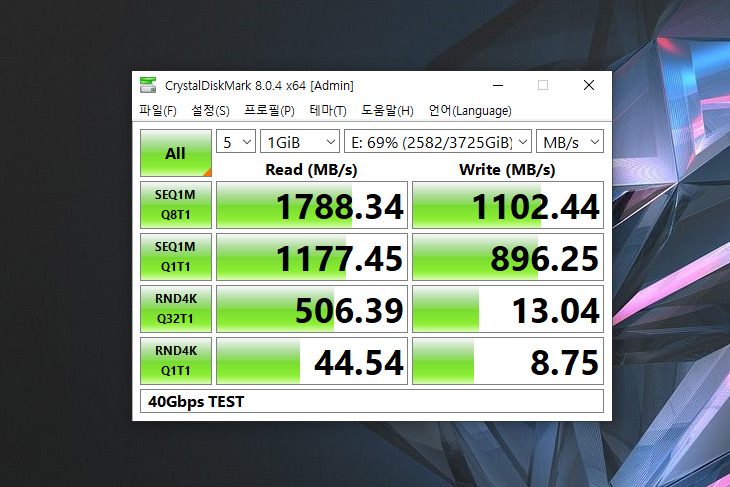Open the drive selector showing E: 69%
The height and width of the screenshot is (487, 730).
click(x=438, y=142)
